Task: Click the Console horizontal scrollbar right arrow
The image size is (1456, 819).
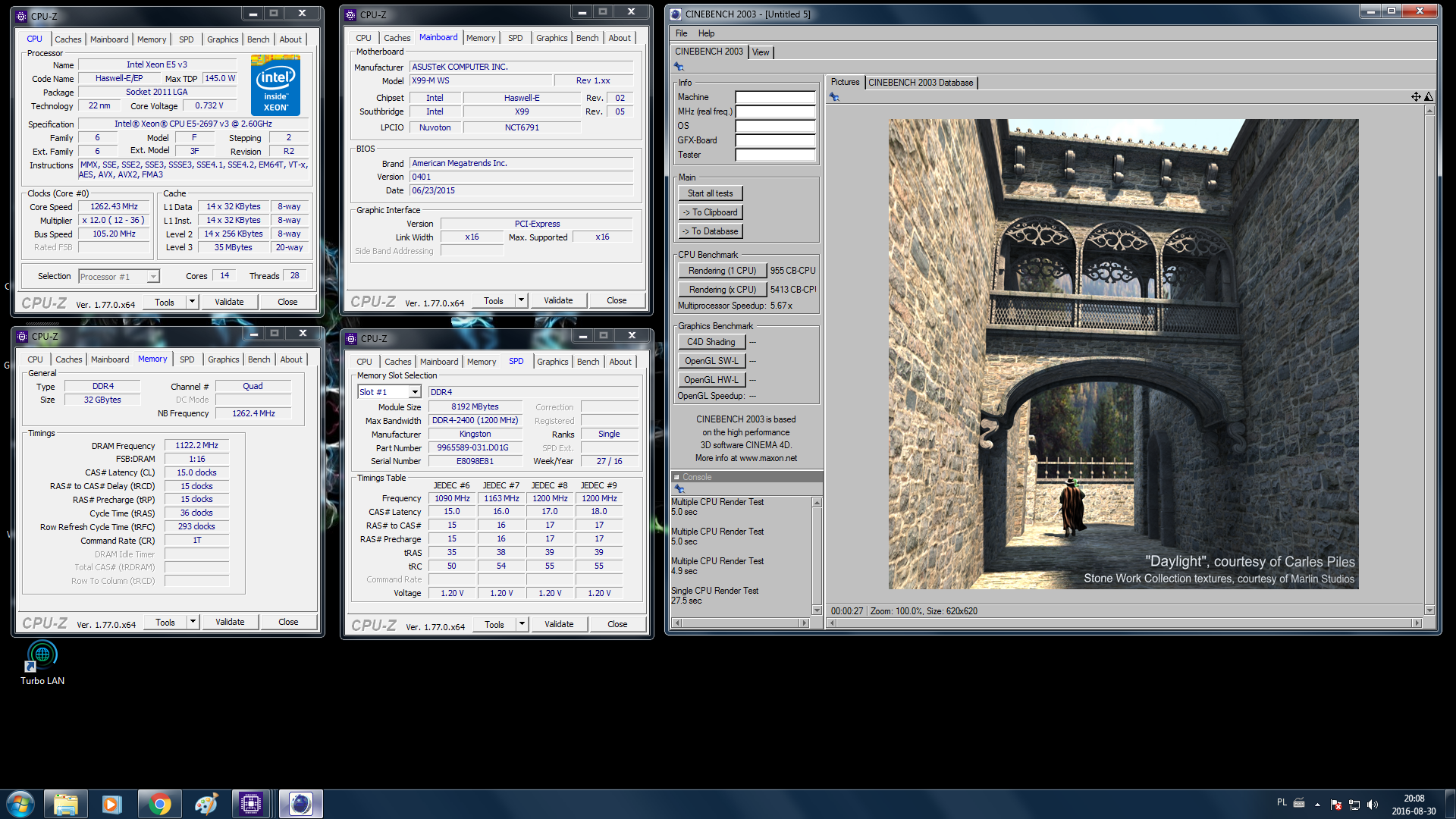Action: pos(805,623)
